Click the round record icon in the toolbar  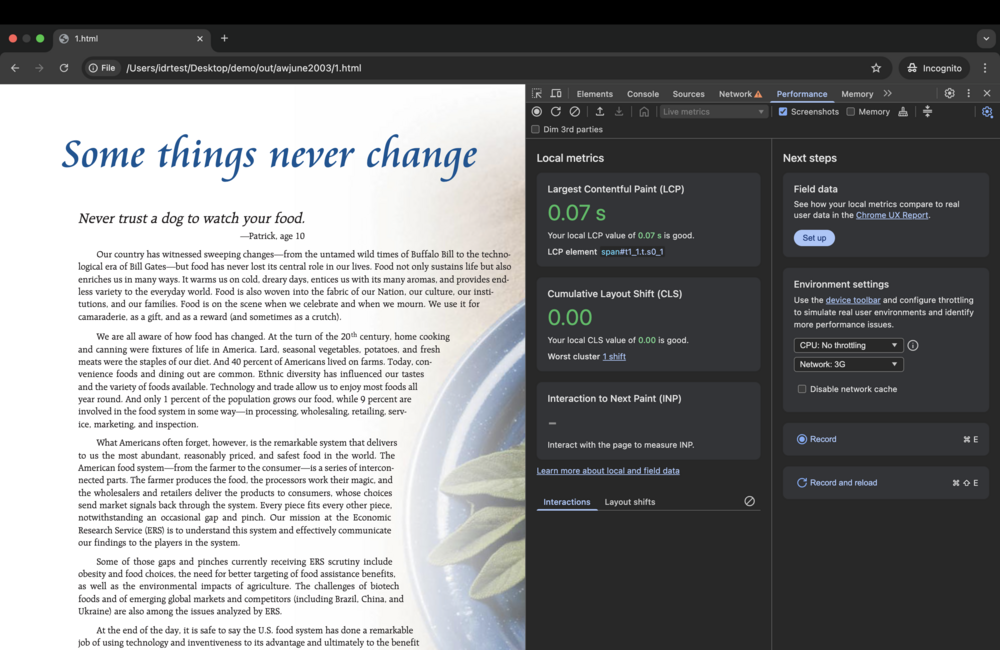[x=537, y=112]
